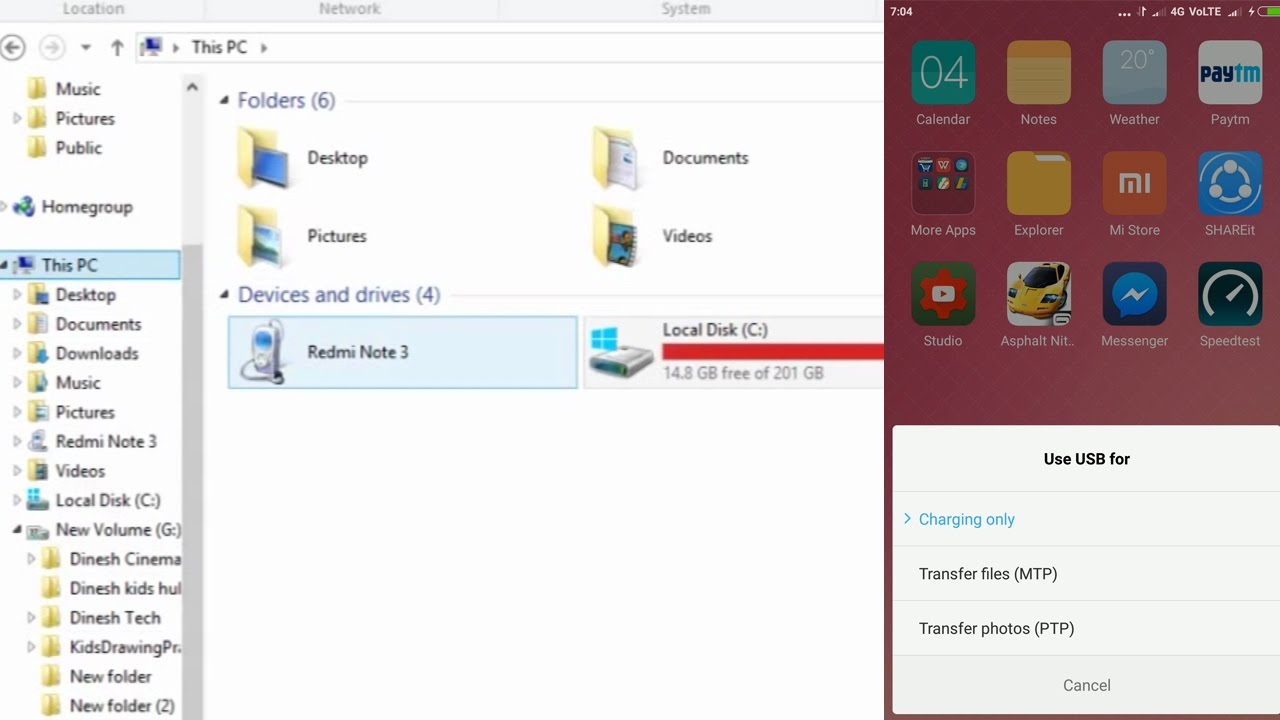Click the navigation pane vertical scrollbar
Viewport: 1280px width, 720px height.
click(192, 480)
